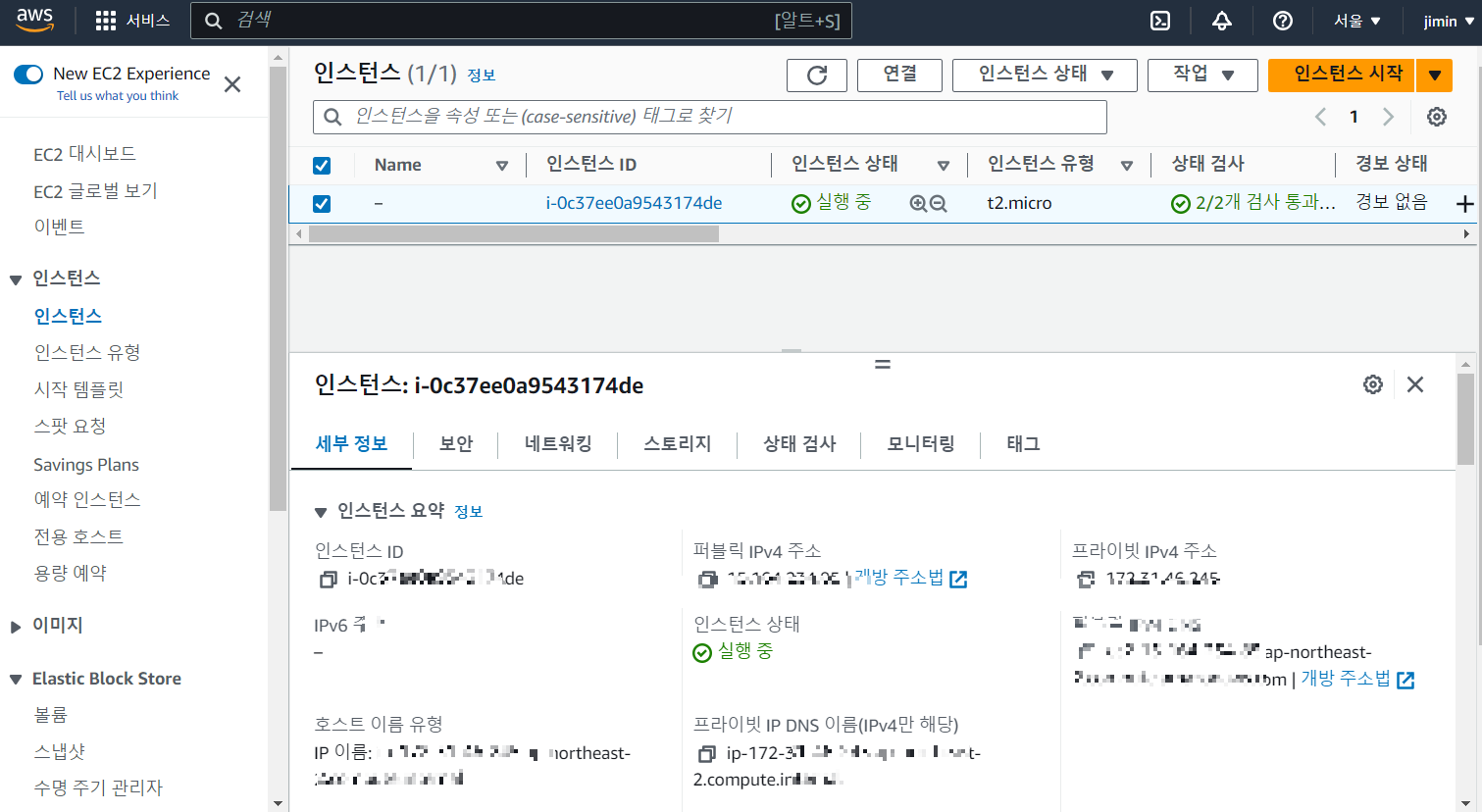Collapse the Elastic Block Store section
Image resolution: width=1482 pixels, height=812 pixels.
[16, 680]
